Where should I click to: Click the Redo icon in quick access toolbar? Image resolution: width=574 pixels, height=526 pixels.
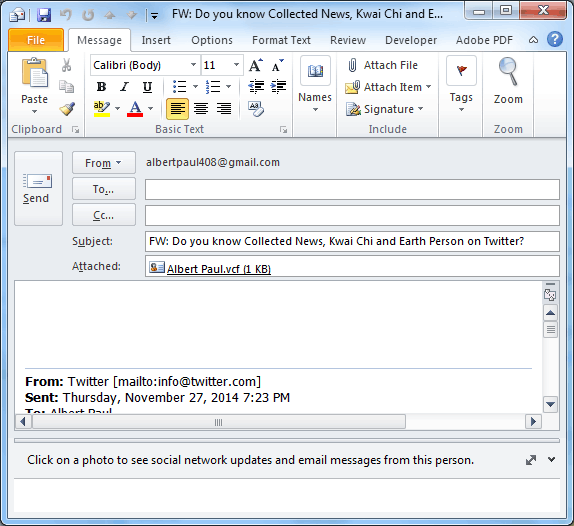click(88, 15)
